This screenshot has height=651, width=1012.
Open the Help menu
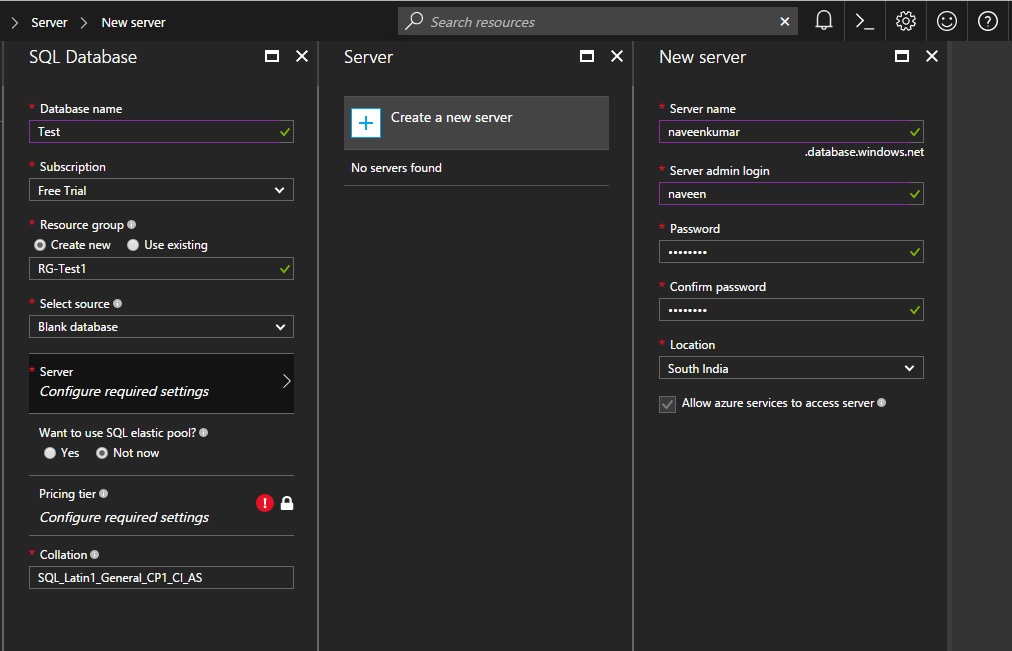click(987, 20)
